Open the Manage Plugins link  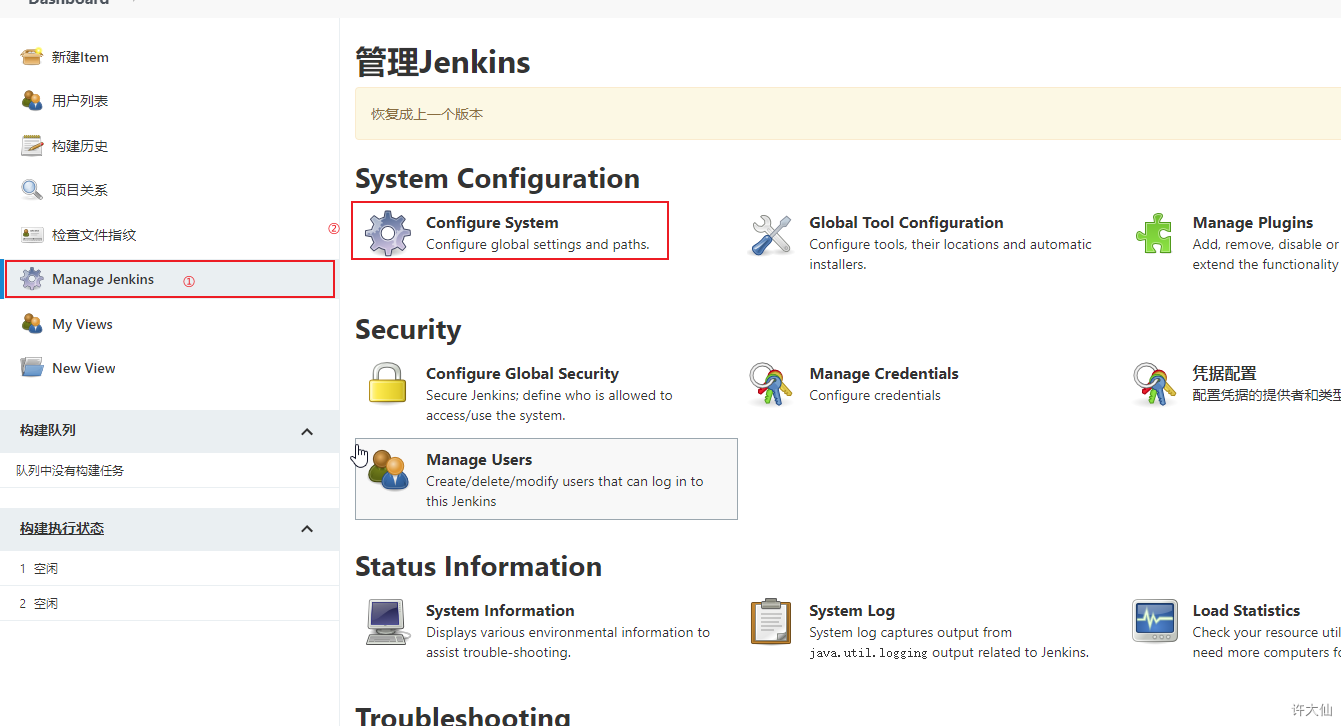(x=1253, y=222)
